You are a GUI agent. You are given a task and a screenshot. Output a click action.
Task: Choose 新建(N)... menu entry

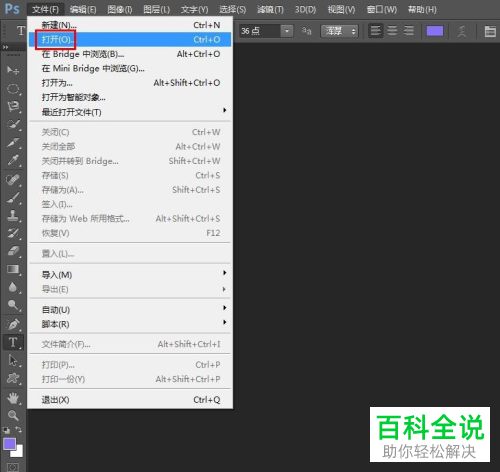click(x=130, y=25)
